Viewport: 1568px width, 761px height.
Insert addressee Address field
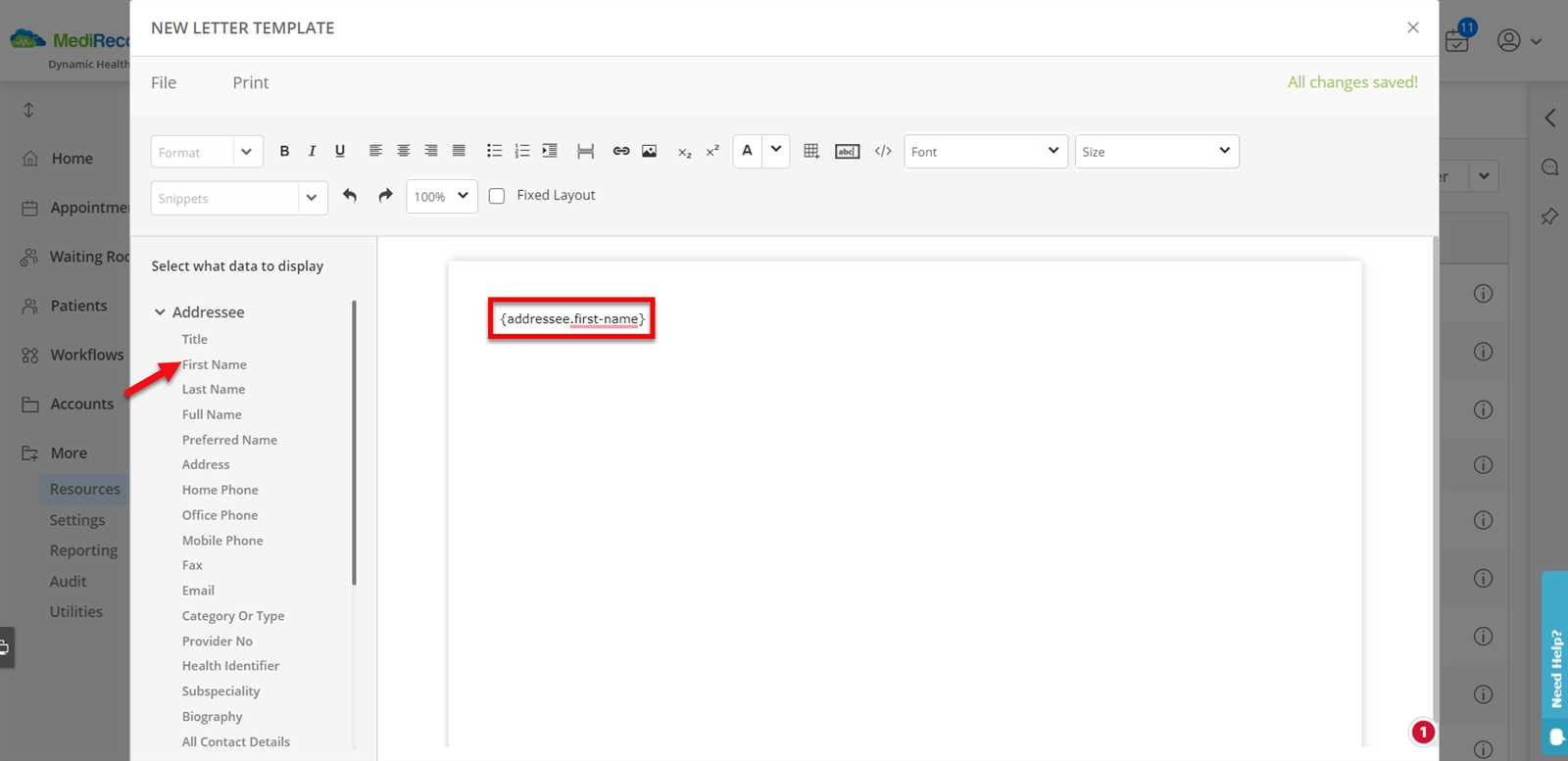206,464
